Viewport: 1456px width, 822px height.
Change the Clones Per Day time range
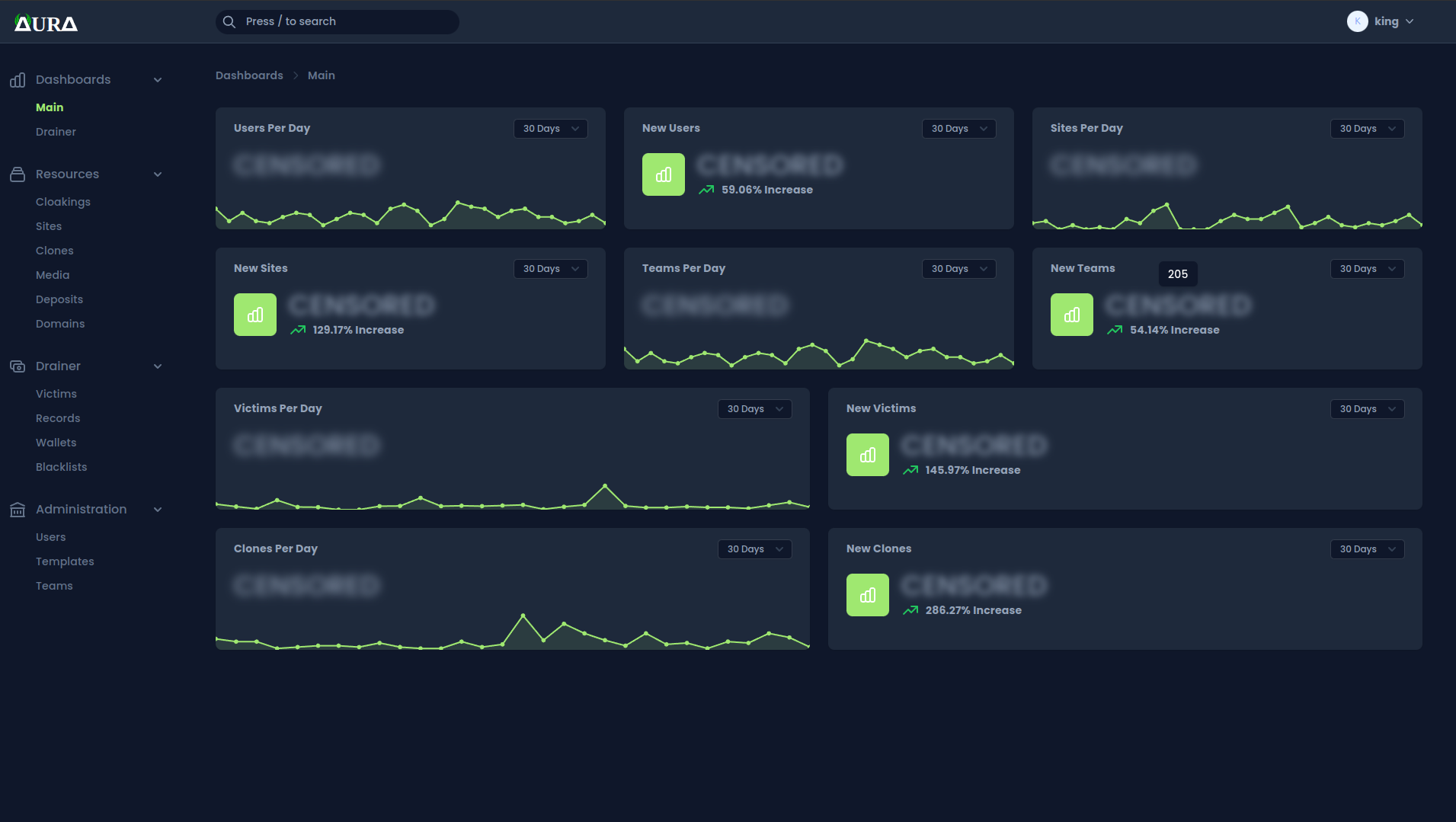coord(754,549)
